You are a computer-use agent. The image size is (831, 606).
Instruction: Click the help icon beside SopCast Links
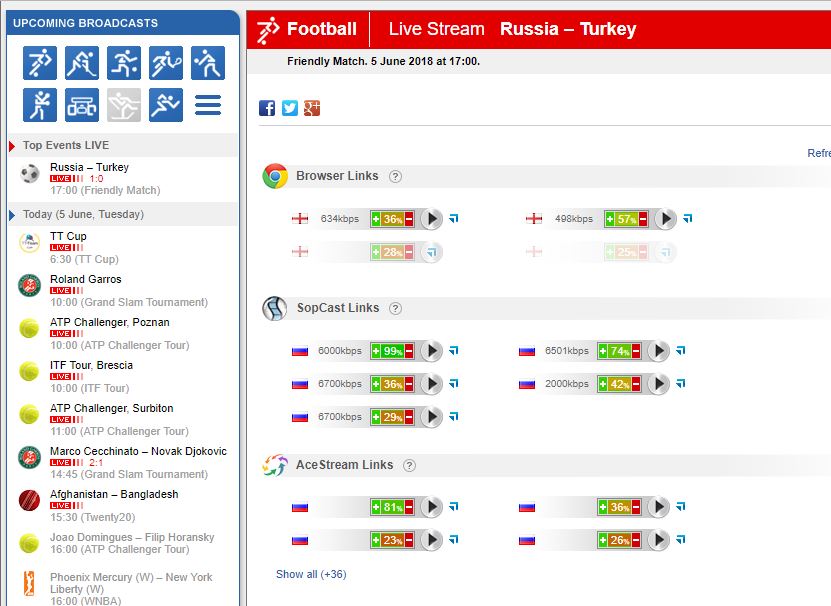395,309
